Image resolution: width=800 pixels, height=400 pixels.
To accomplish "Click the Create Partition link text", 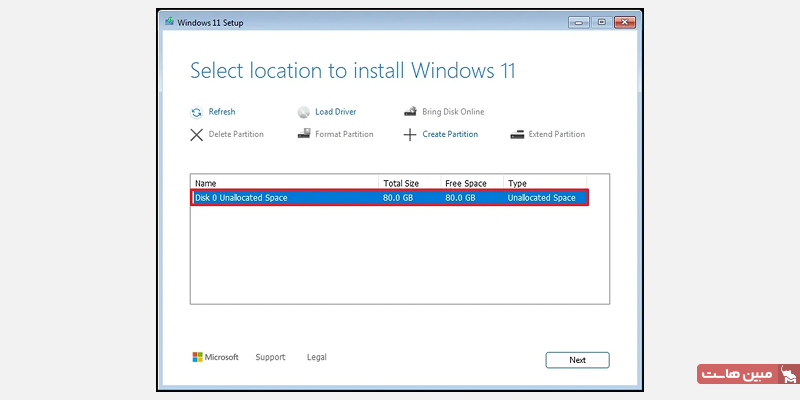I will (450, 134).
